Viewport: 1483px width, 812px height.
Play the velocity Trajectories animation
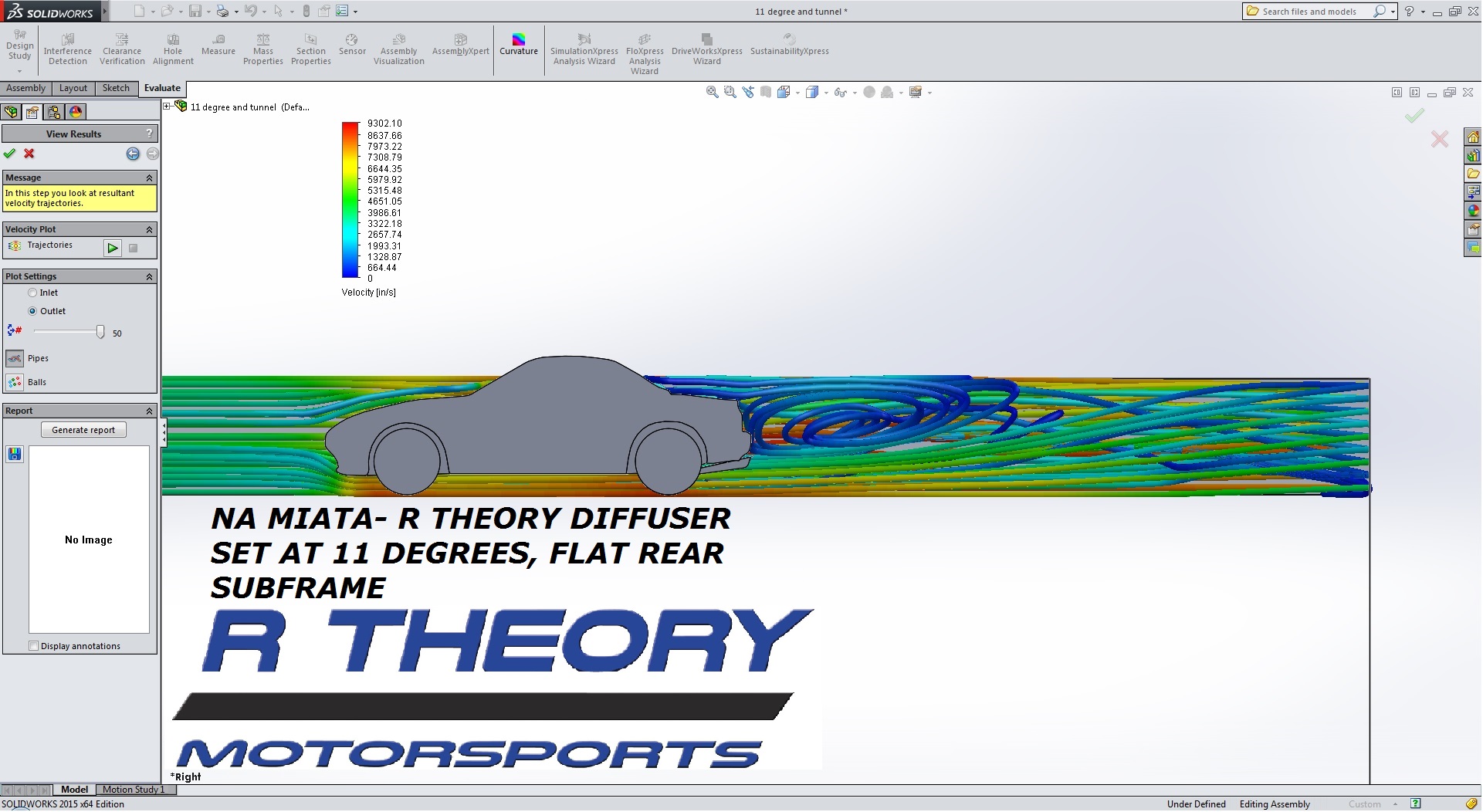[113, 248]
